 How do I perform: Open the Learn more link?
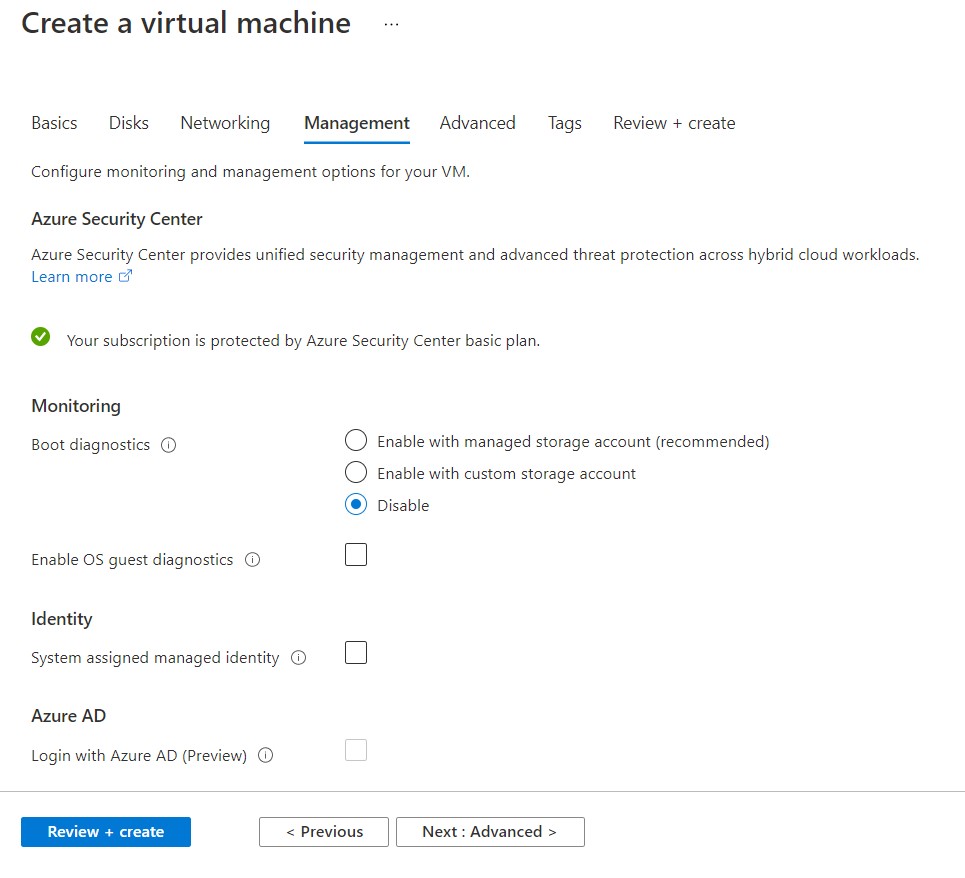coord(72,277)
